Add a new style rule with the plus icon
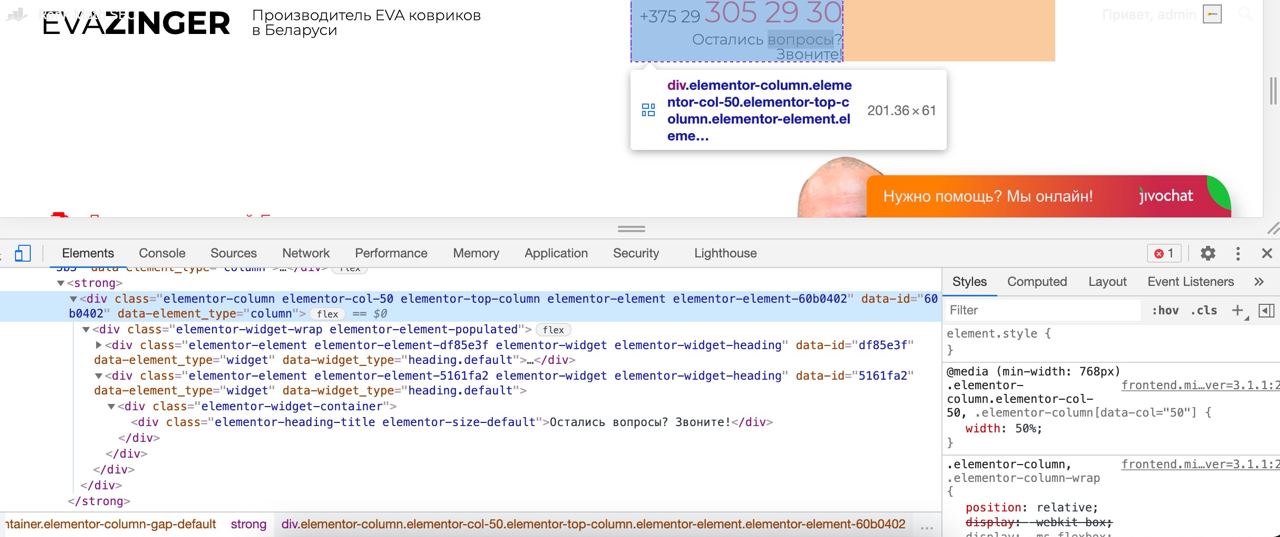Image resolution: width=1280 pixels, height=537 pixels. pos(1237,311)
